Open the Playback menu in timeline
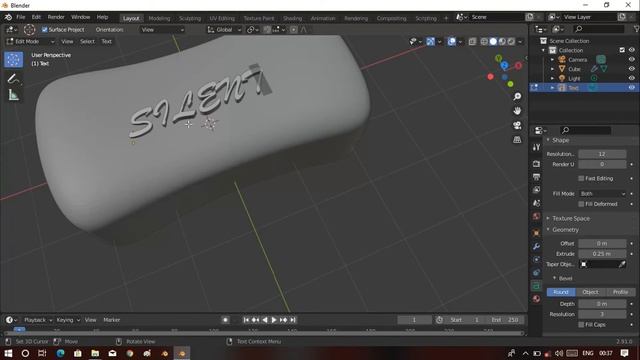Image resolution: width=640 pixels, height=360 pixels. 38,320
